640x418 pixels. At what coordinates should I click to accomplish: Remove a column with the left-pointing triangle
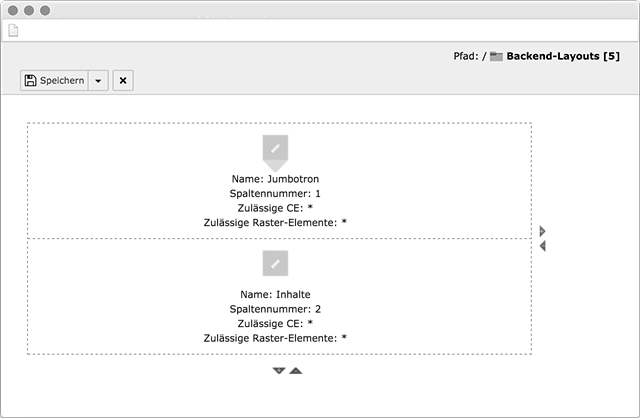tap(542, 246)
